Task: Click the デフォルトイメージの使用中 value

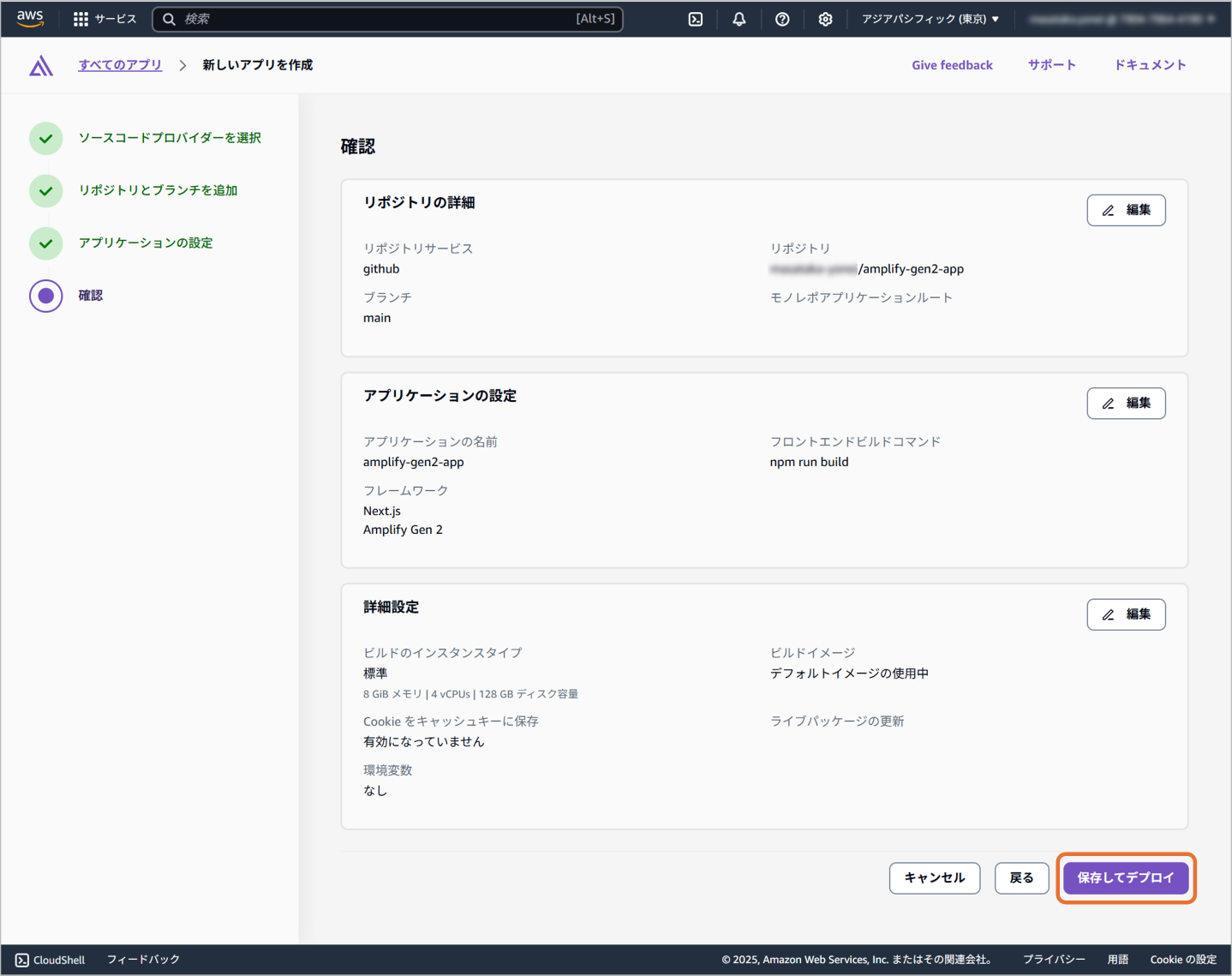Action: (849, 674)
